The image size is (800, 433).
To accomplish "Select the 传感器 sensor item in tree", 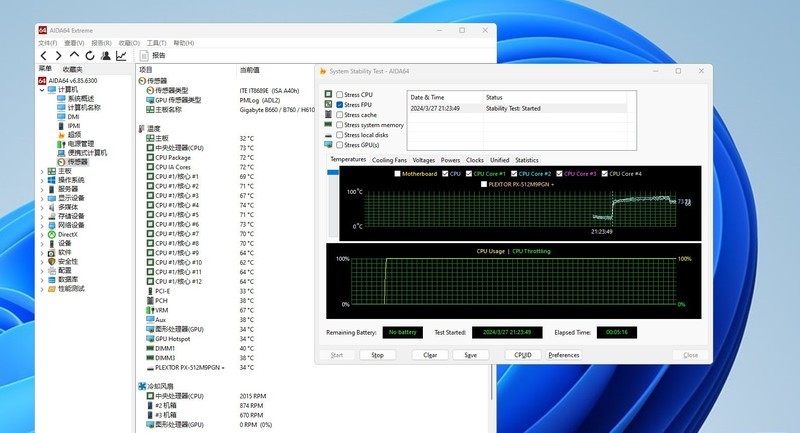I will point(77,161).
